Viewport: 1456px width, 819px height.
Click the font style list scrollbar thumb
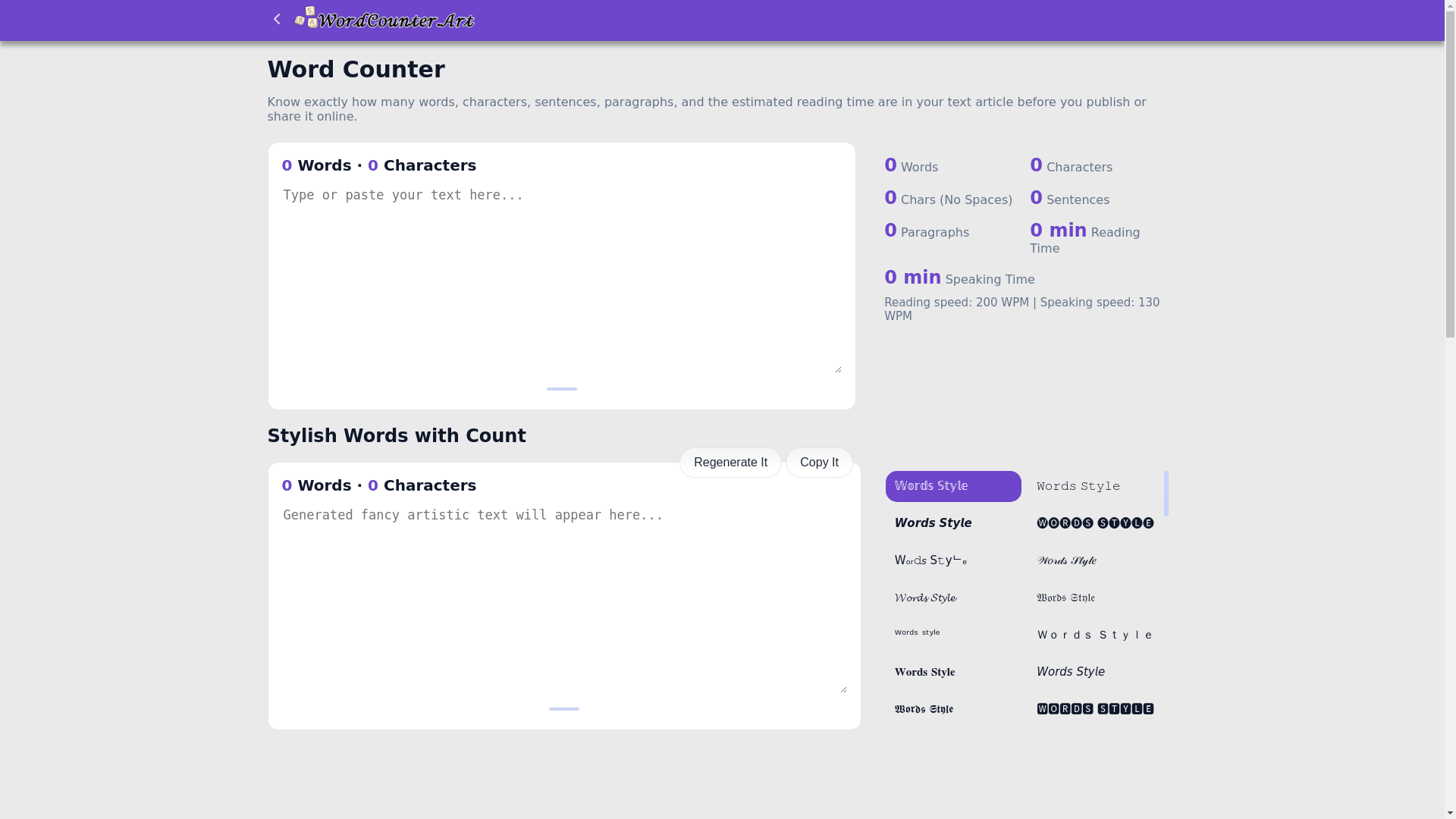click(1166, 494)
